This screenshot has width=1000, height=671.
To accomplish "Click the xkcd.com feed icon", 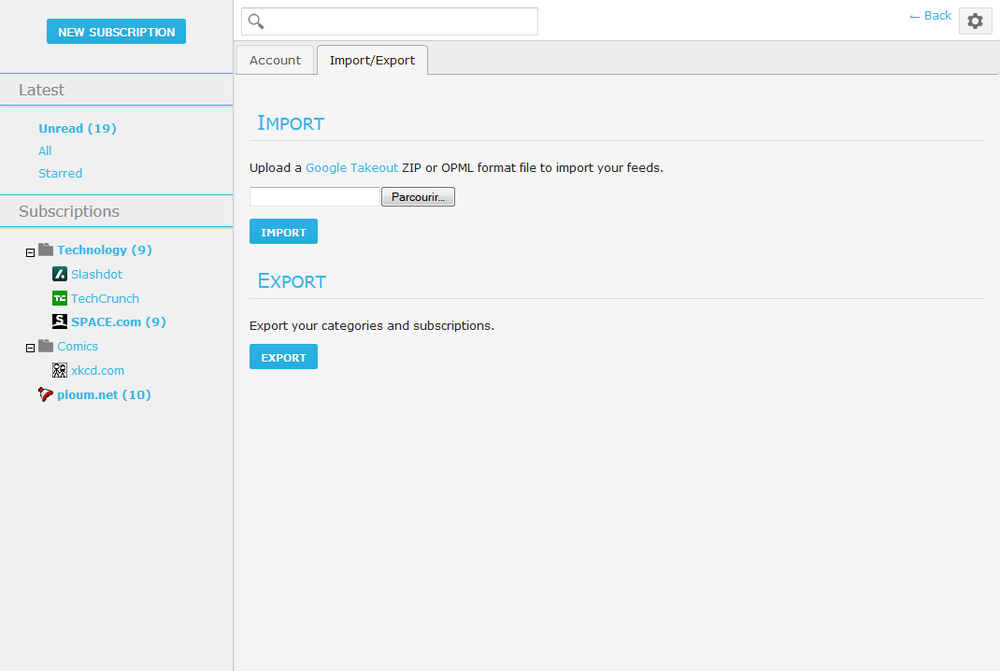I will (58, 370).
